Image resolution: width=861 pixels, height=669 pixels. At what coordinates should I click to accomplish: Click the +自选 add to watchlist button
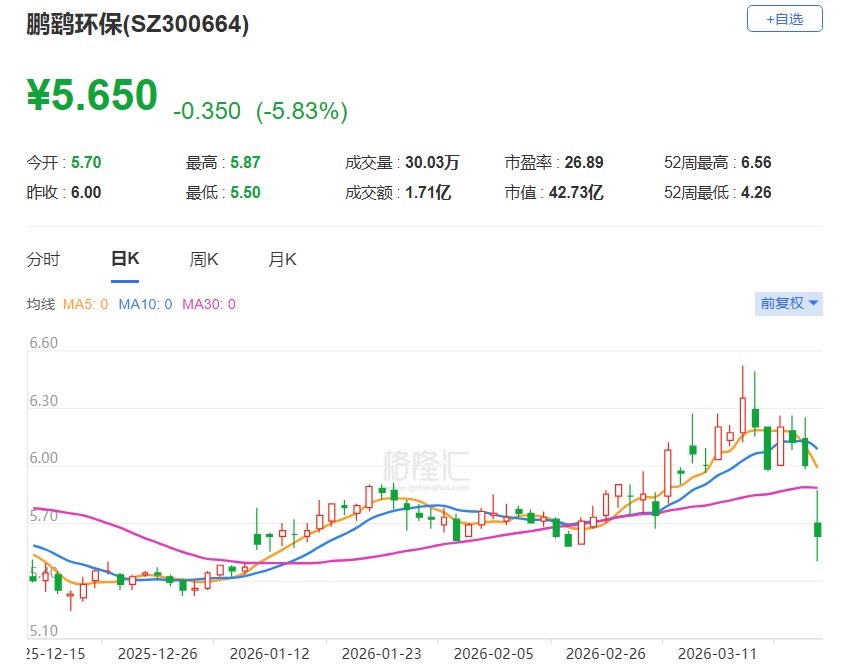[x=784, y=18]
